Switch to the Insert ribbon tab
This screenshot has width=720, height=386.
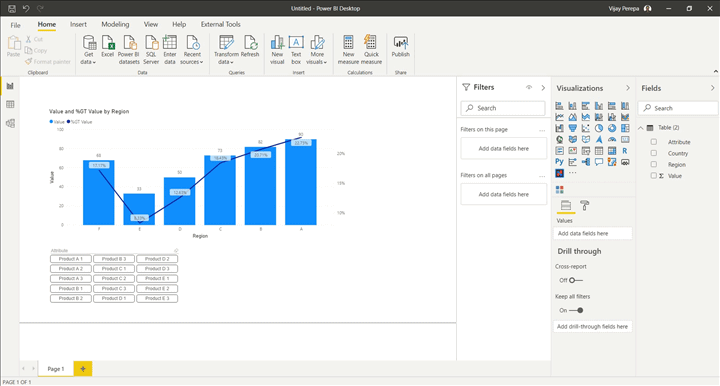pos(78,24)
